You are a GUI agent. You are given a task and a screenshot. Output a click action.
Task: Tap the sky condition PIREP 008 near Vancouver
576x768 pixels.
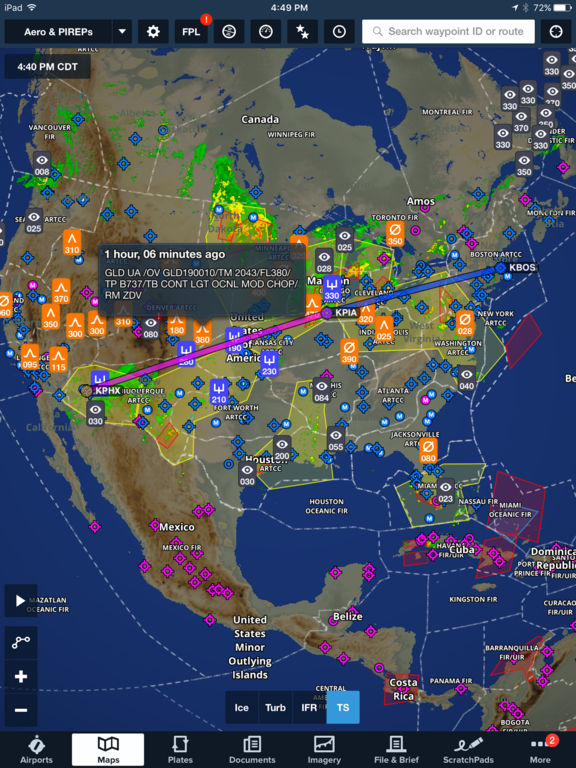[42, 164]
